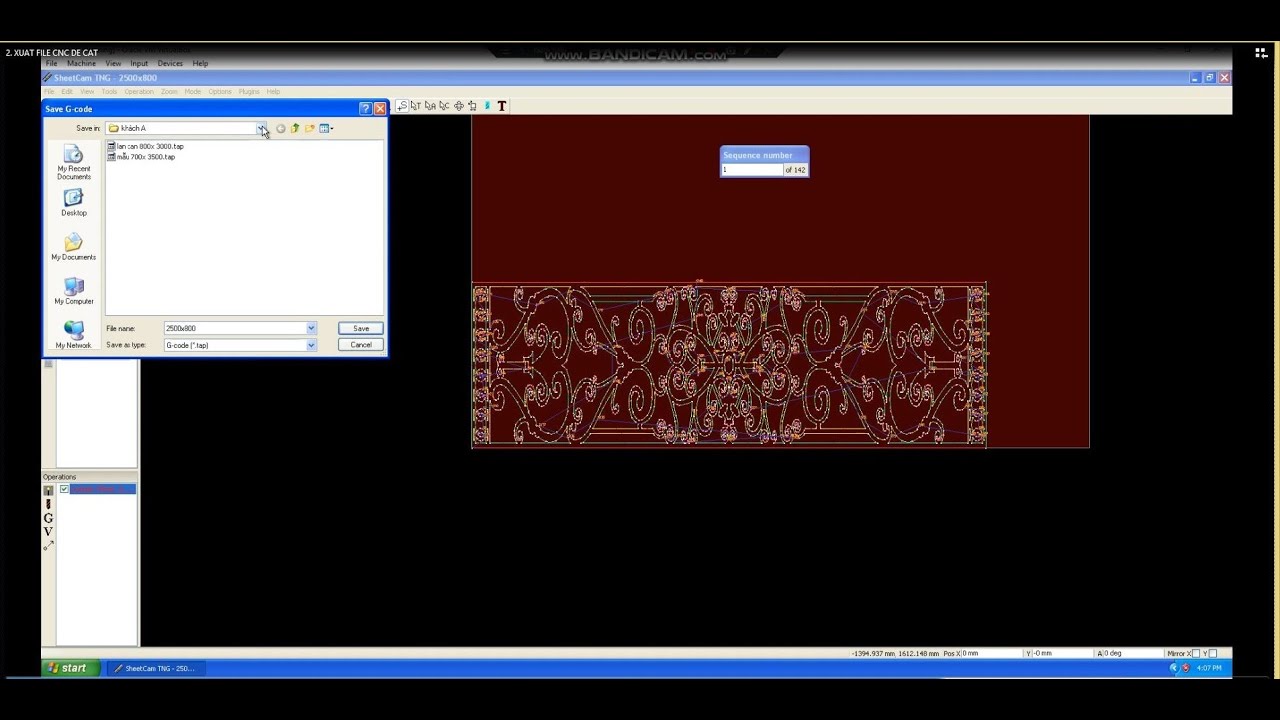Select the 'S' start point tool icon

pos(402,106)
